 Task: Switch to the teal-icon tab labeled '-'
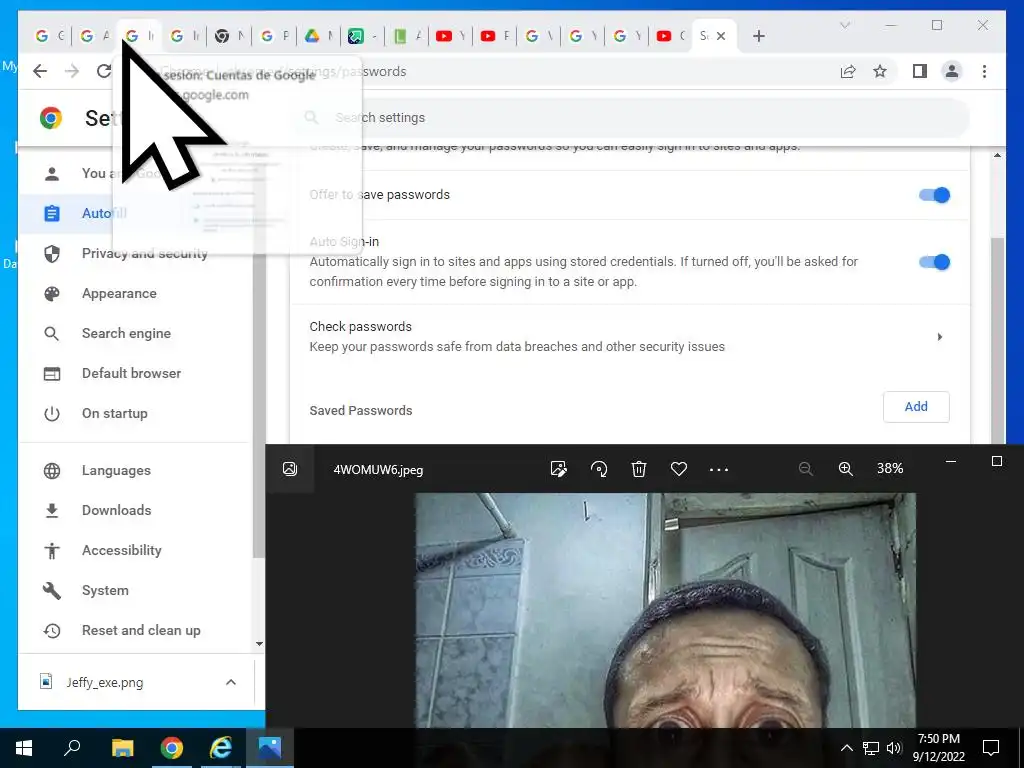[x=363, y=36]
